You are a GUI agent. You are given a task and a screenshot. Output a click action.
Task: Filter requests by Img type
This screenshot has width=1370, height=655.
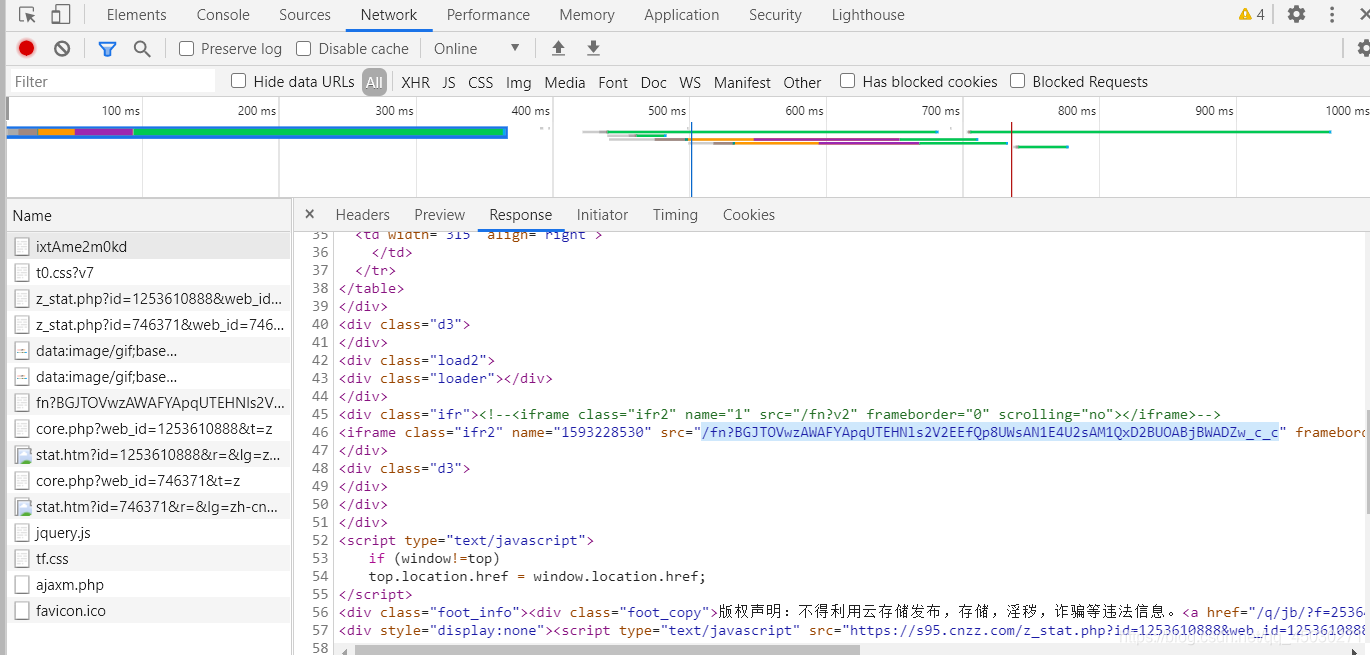(519, 82)
